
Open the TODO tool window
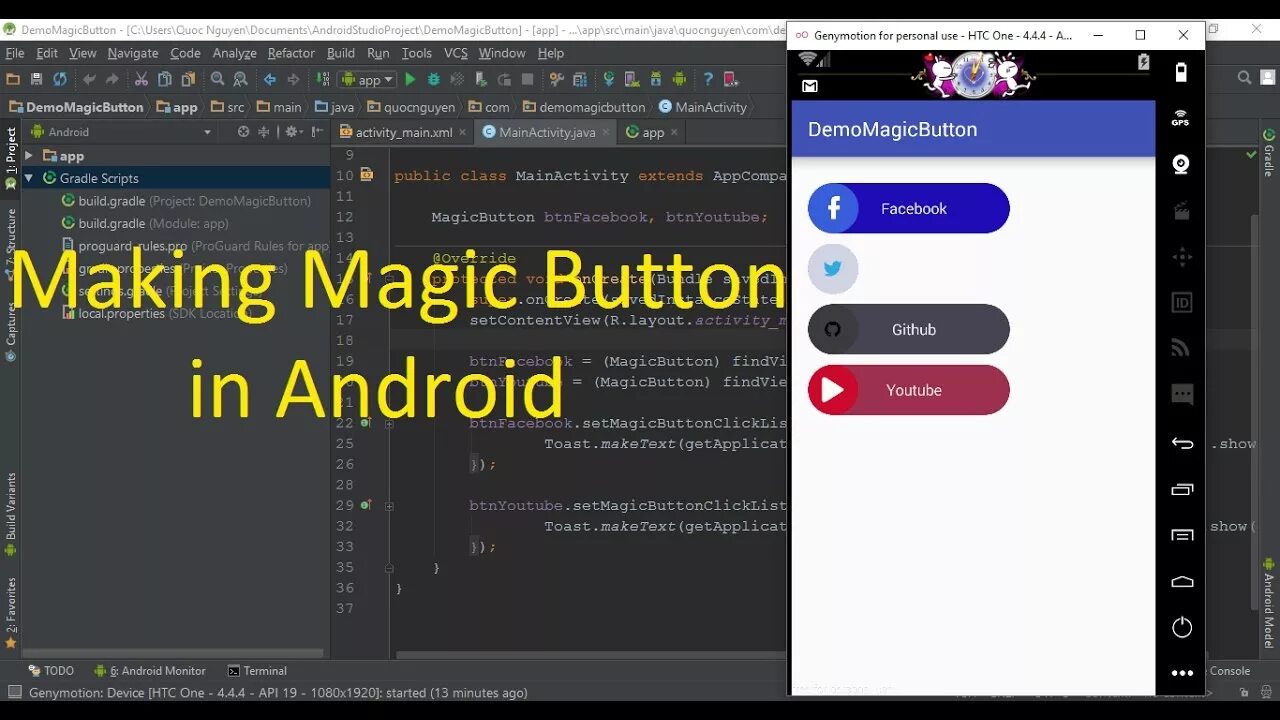click(51, 671)
